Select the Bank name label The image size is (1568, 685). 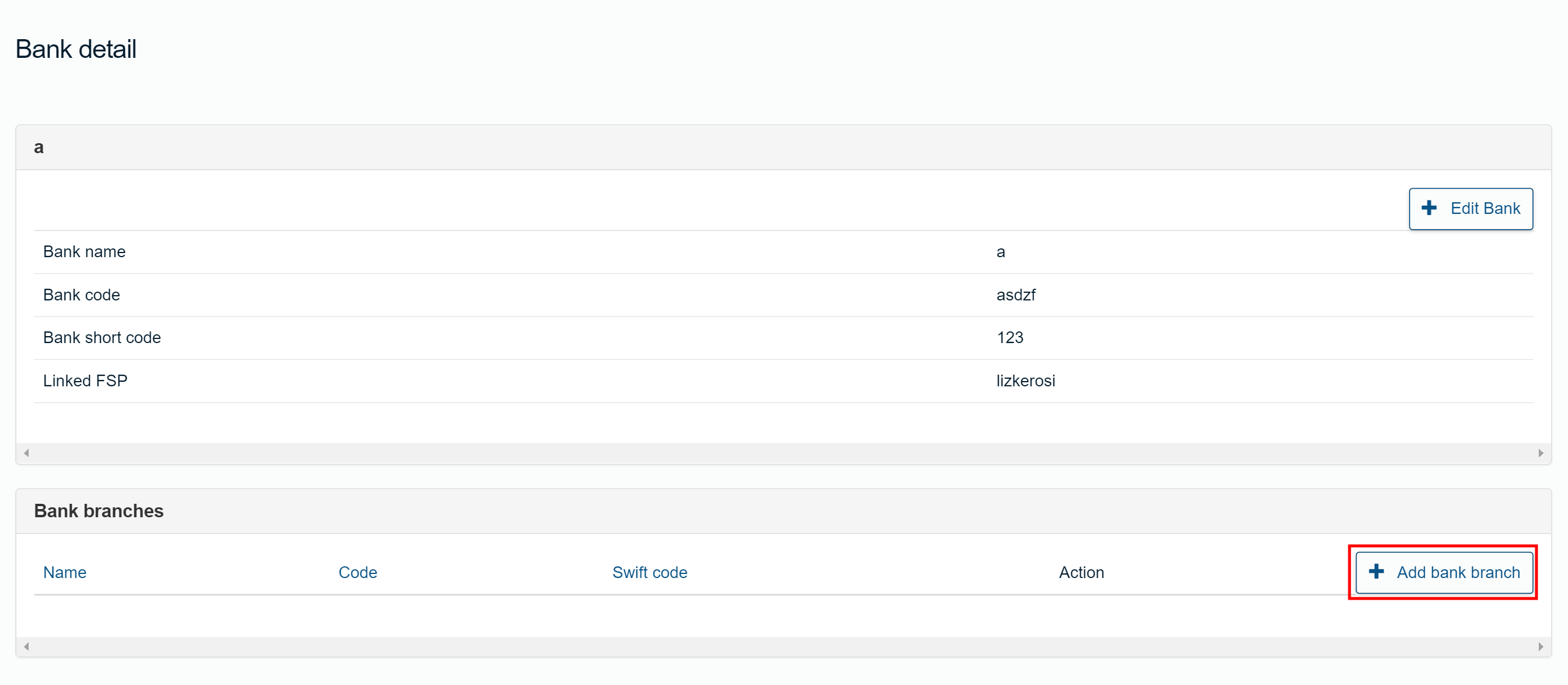click(x=84, y=251)
